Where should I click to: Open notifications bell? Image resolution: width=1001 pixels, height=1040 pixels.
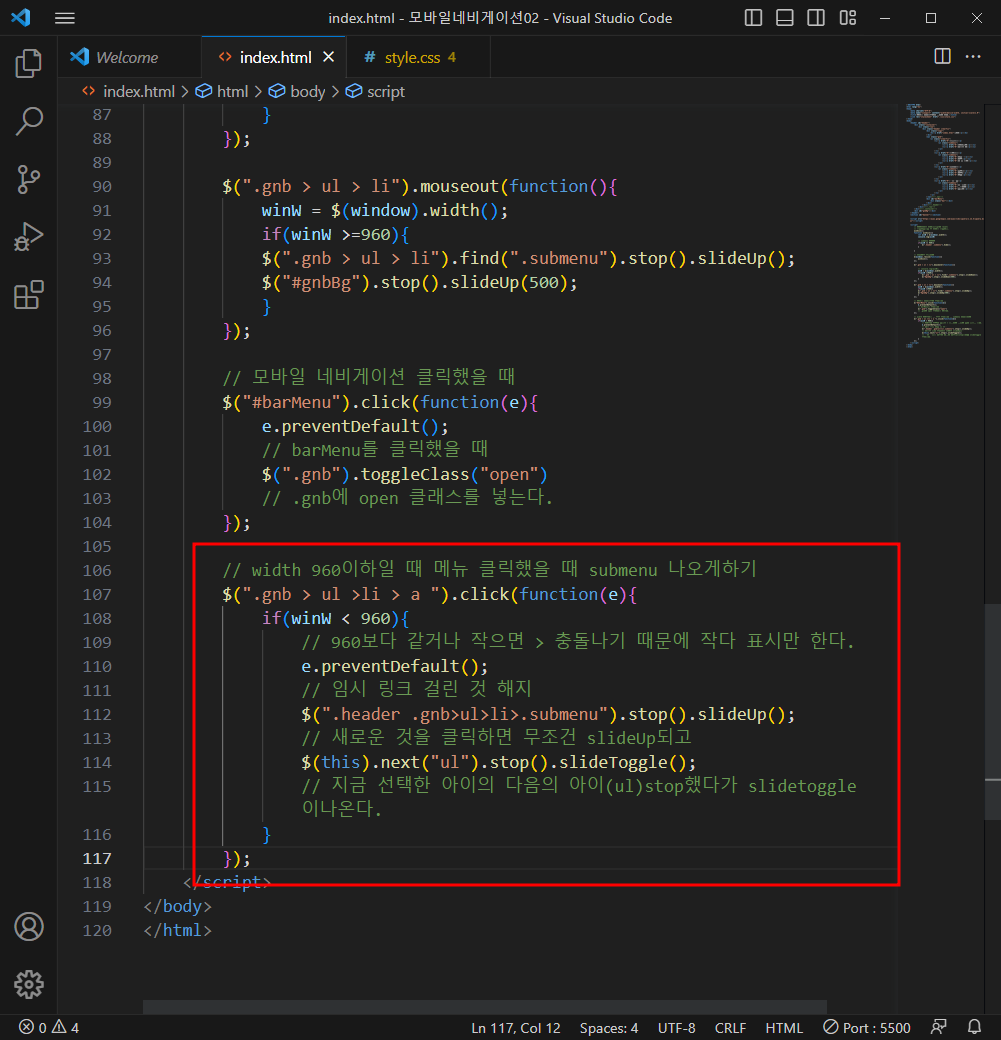pyautogui.click(x=974, y=1027)
